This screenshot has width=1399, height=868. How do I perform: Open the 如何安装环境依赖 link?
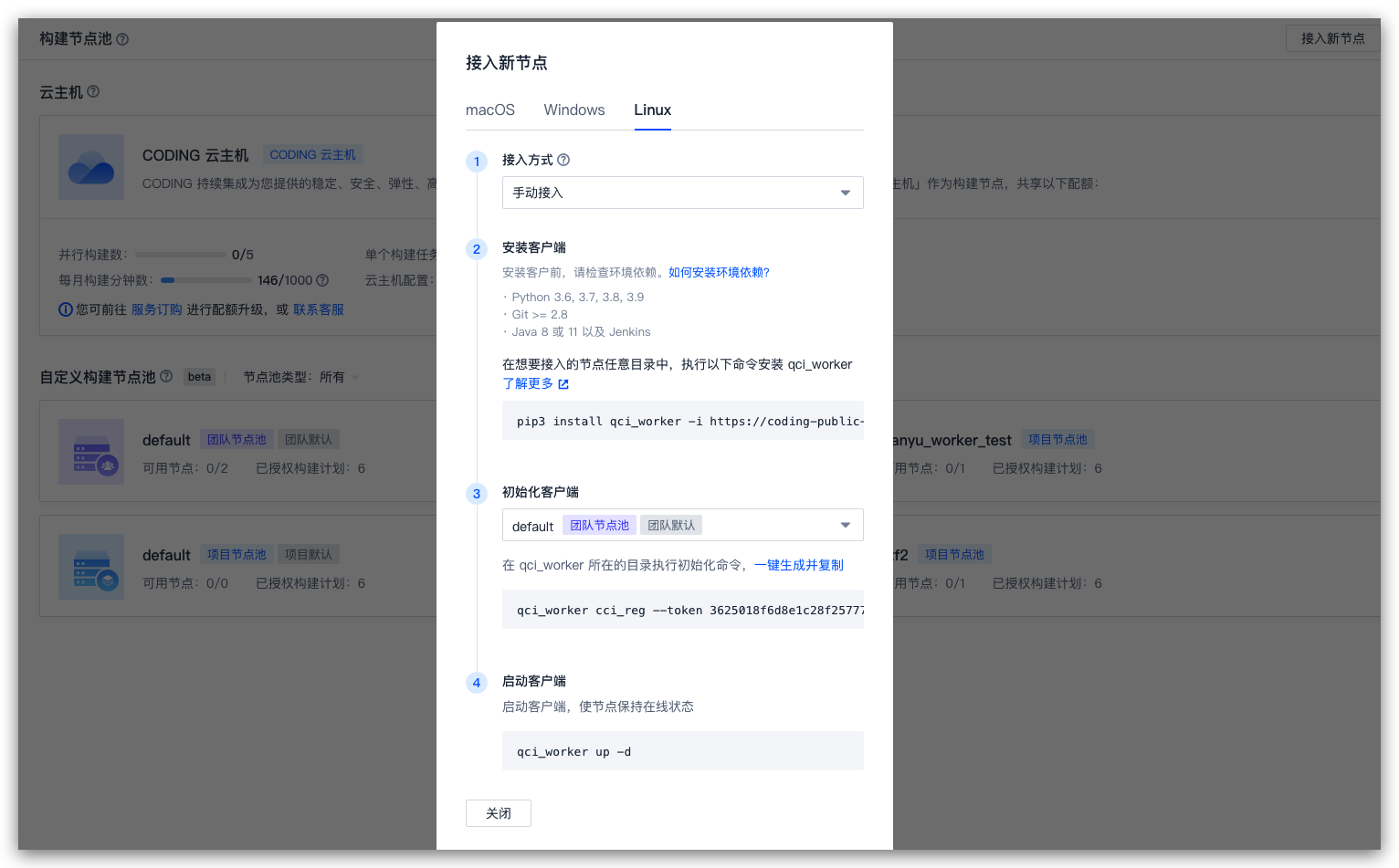click(x=719, y=272)
